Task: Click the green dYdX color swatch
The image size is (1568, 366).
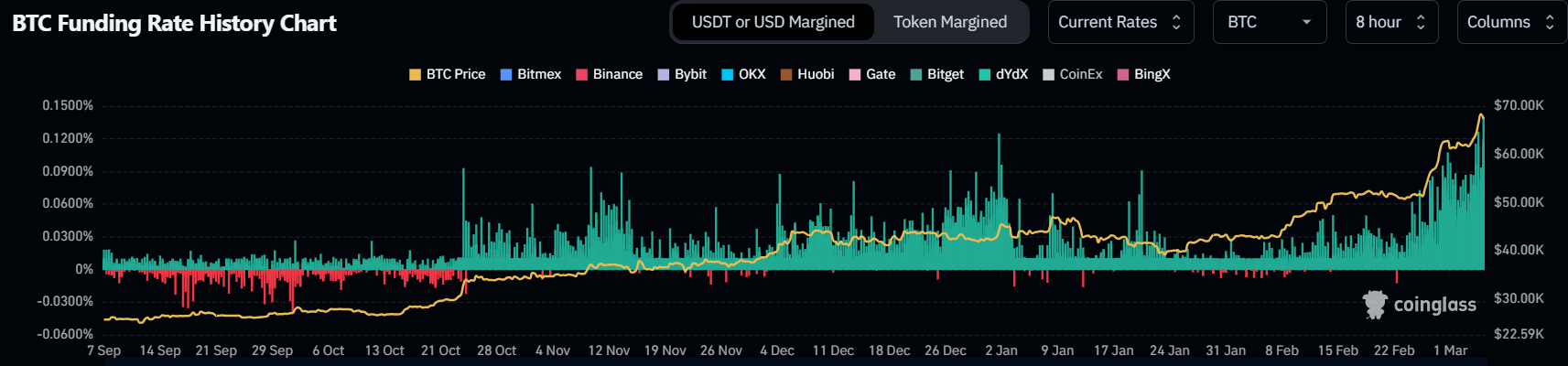Action: [x=985, y=74]
